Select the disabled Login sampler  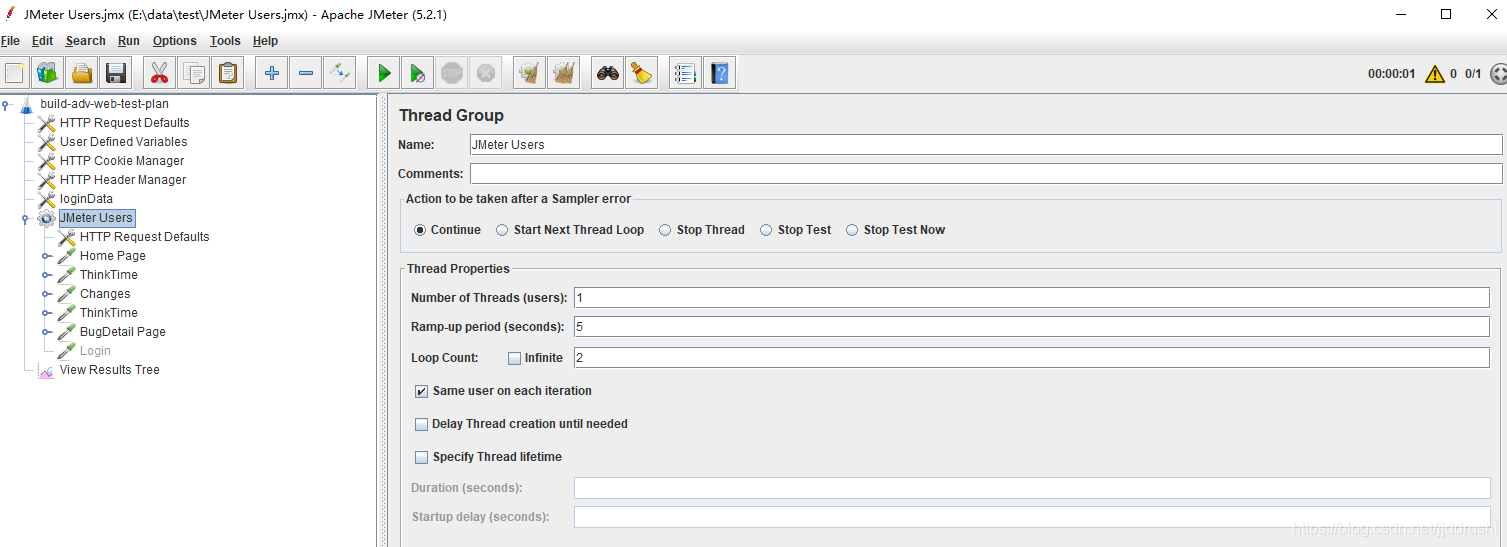pyautogui.click(x=95, y=351)
